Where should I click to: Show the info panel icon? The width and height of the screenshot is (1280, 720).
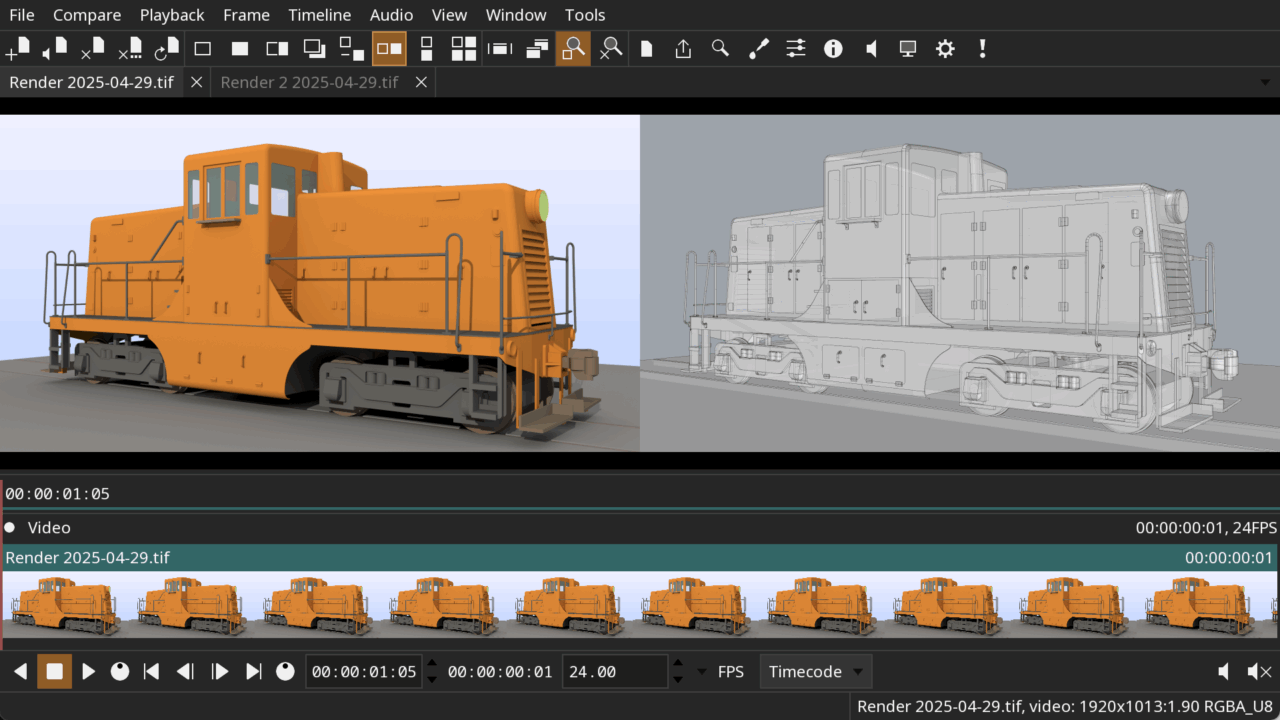pos(833,48)
